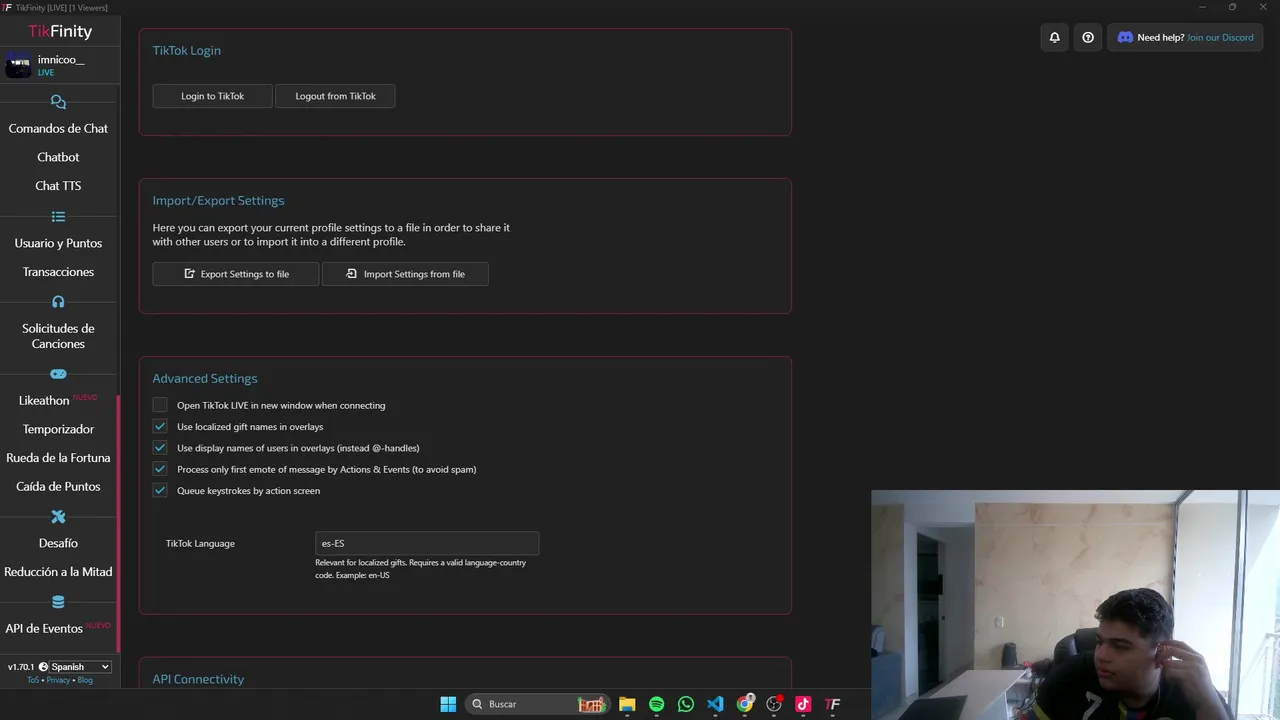The width and height of the screenshot is (1280, 720).
Task: Click the Advanced Settings heading
Action: pyautogui.click(x=205, y=378)
